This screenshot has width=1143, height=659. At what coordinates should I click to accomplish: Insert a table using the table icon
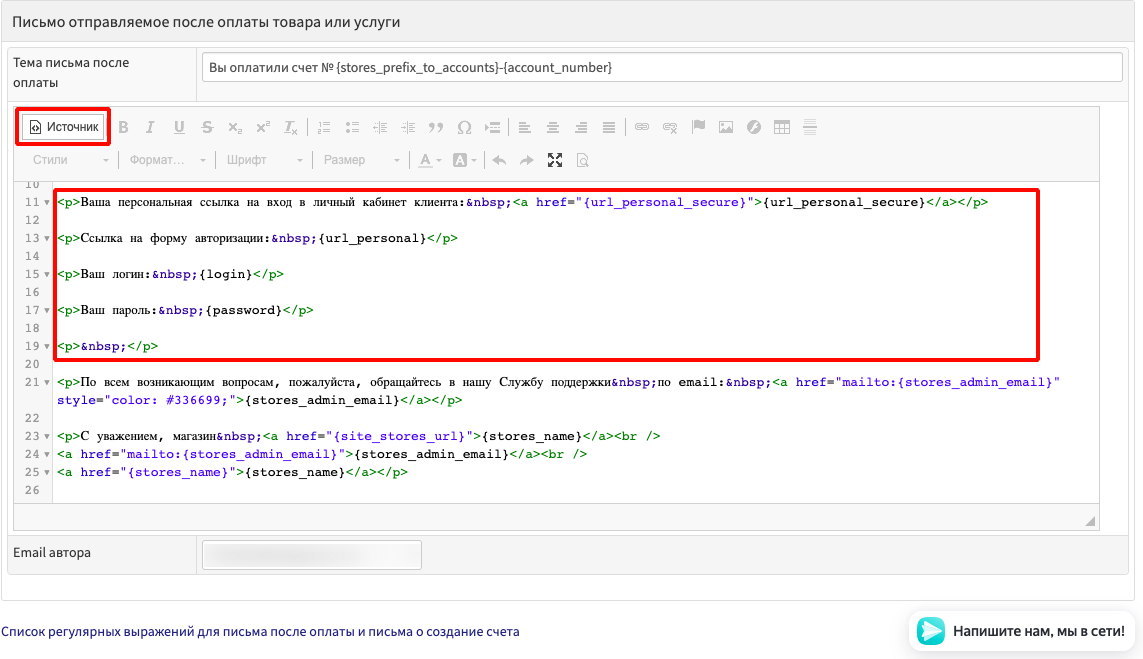(782, 127)
